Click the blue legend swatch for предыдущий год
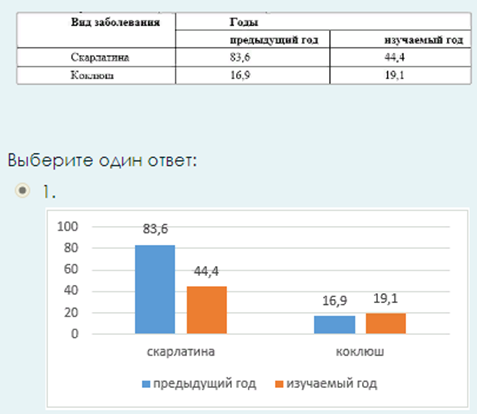 click(146, 384)
